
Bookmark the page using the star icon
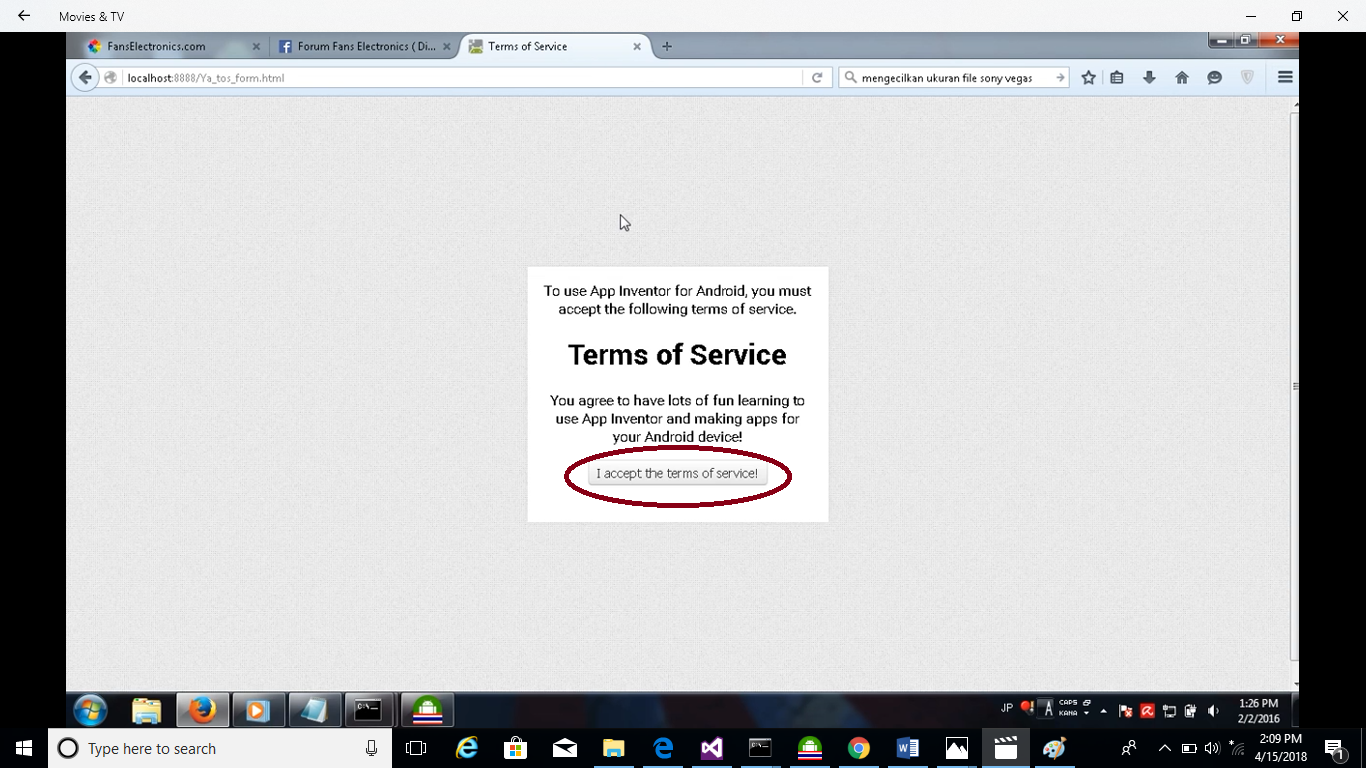1087,77
